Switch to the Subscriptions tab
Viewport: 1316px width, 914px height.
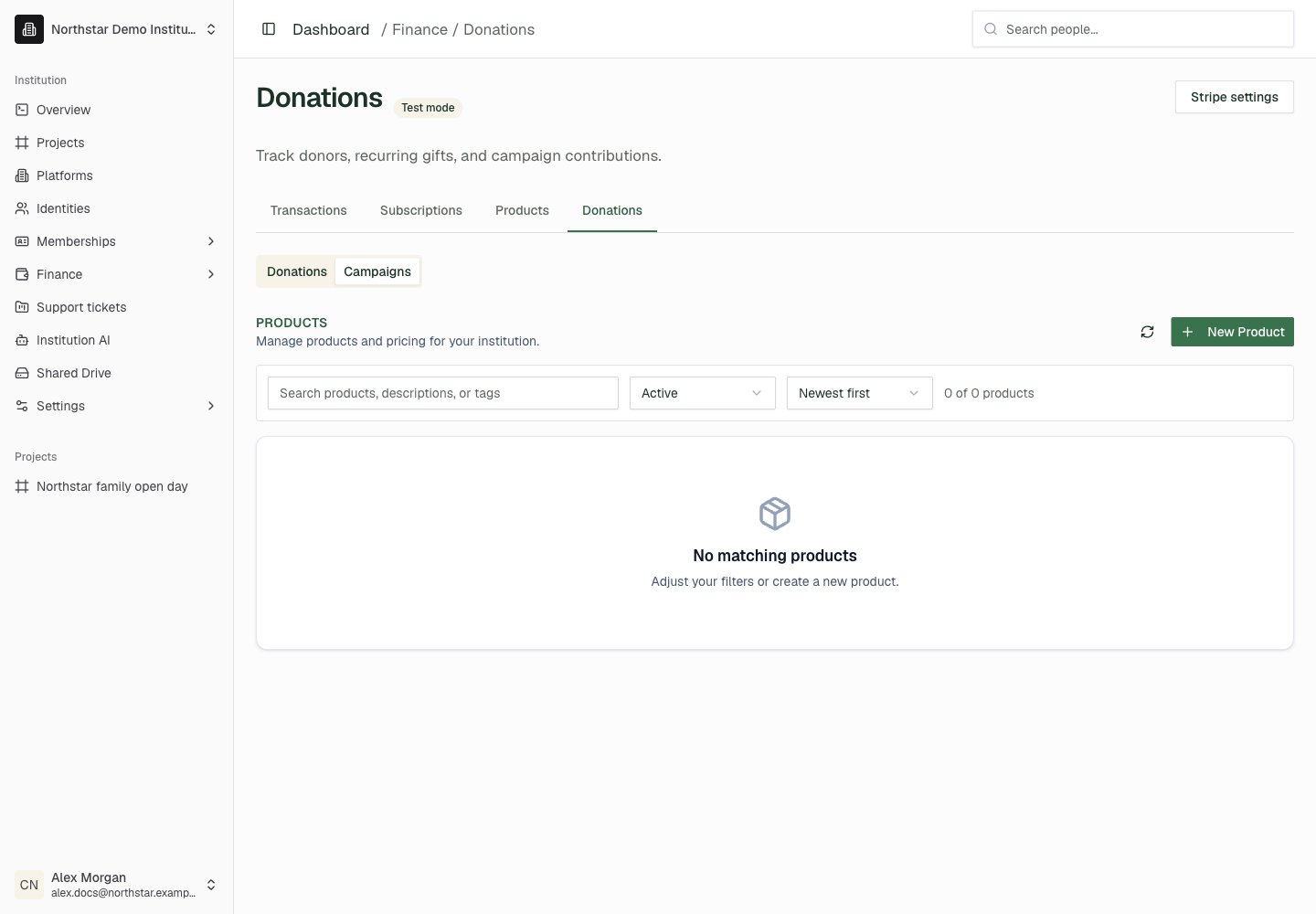(x=421, y=210)
